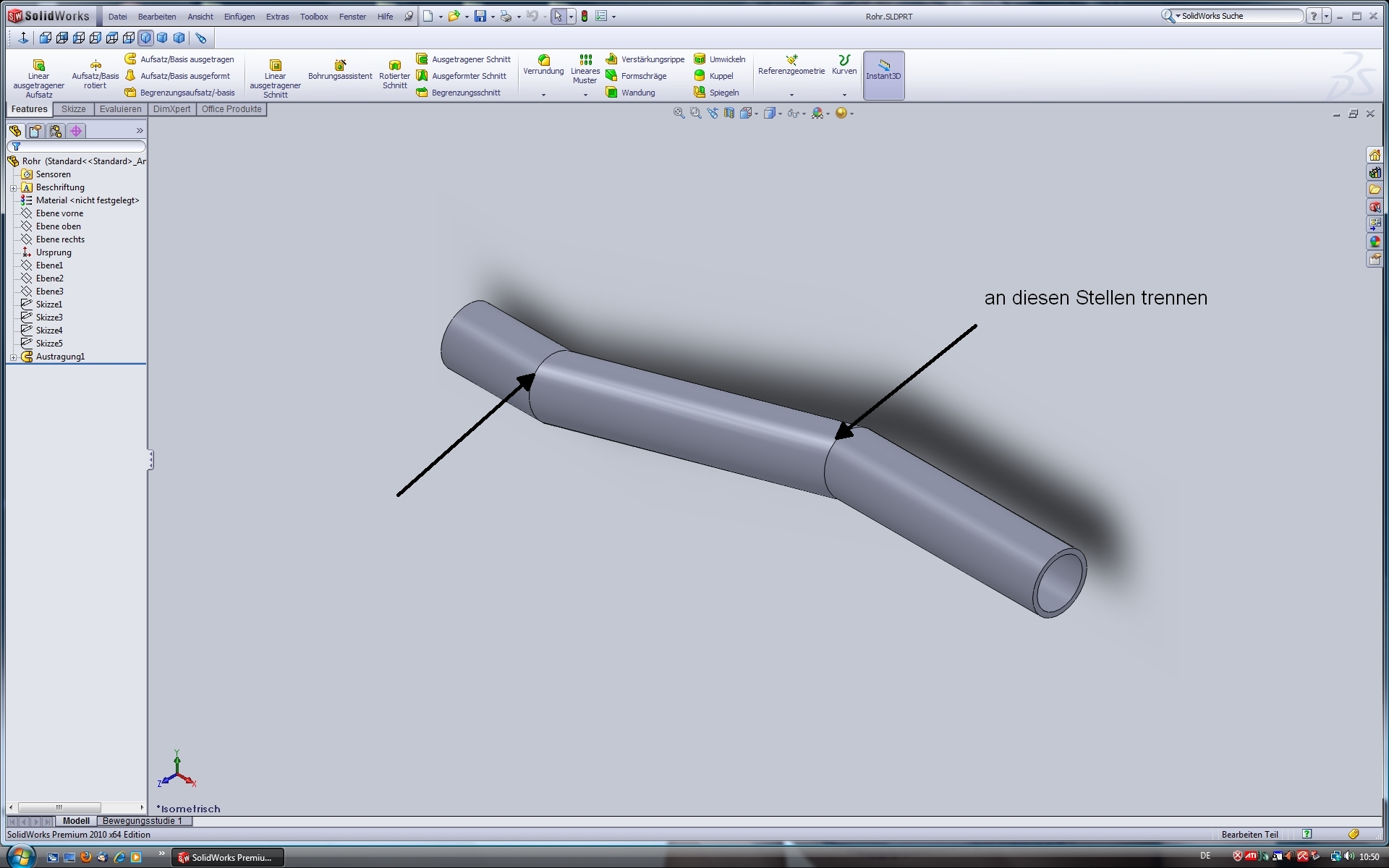Expand Verrundung dropdown arrow
The width and height of the screenshot is (1389, 868).
click(543, 95)
